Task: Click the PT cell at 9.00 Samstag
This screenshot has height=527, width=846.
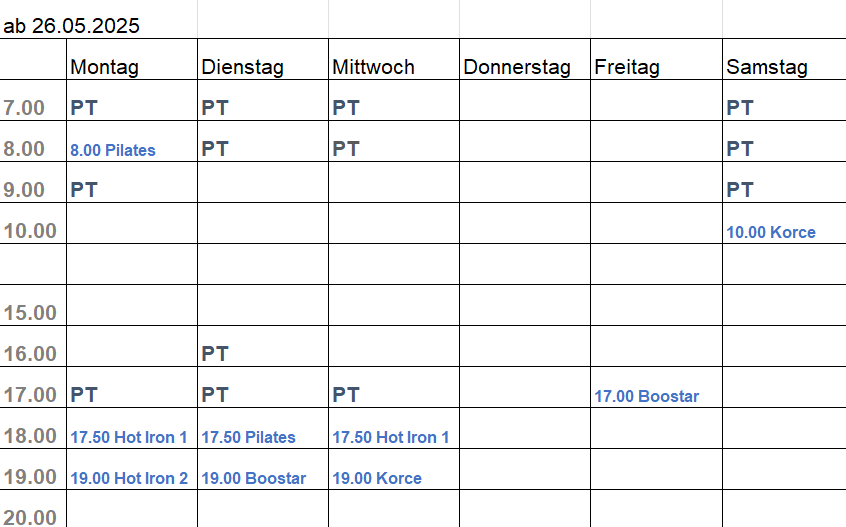Action: 784,182
